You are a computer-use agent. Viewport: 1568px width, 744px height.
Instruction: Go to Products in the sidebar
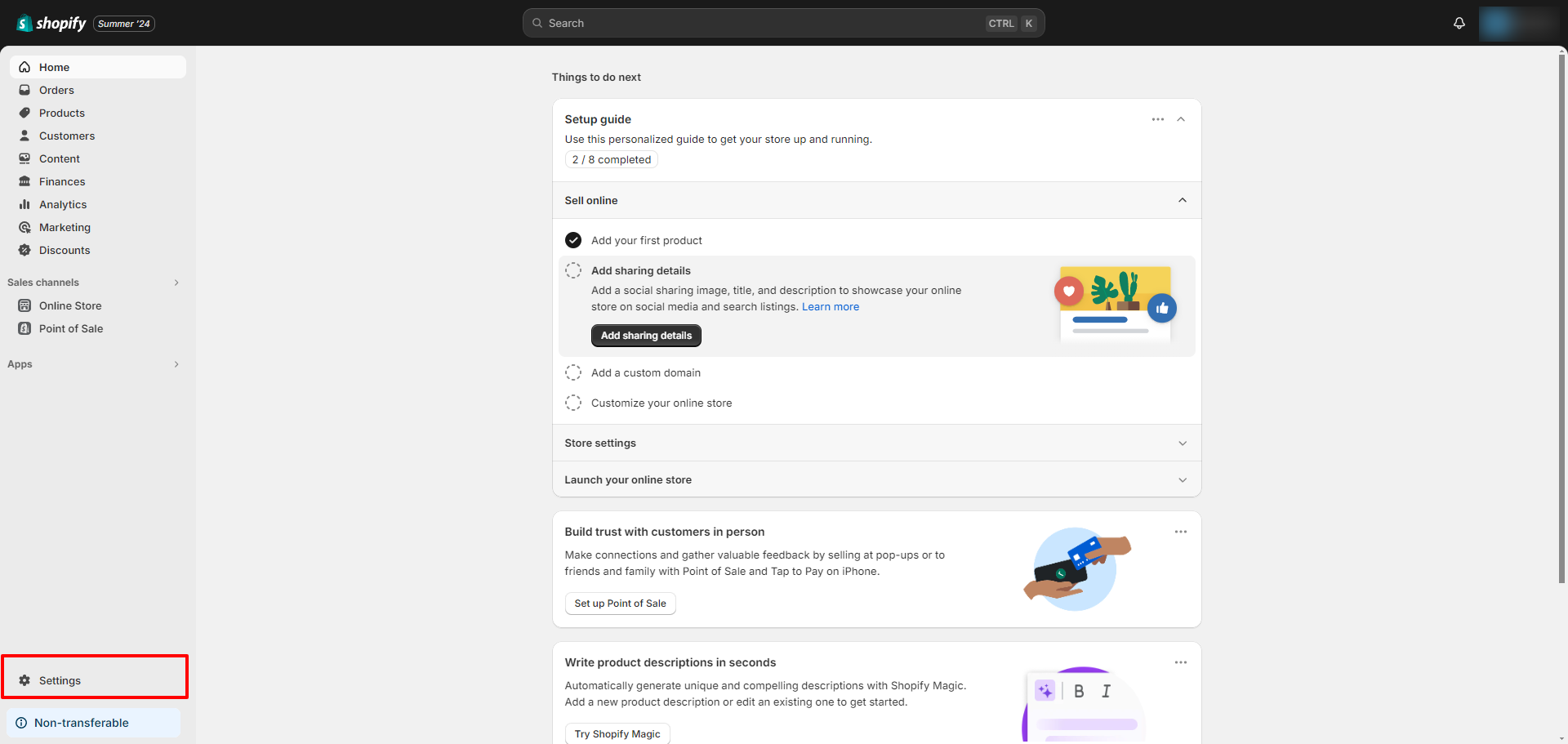pyautogui.click(x=98, y=113)
